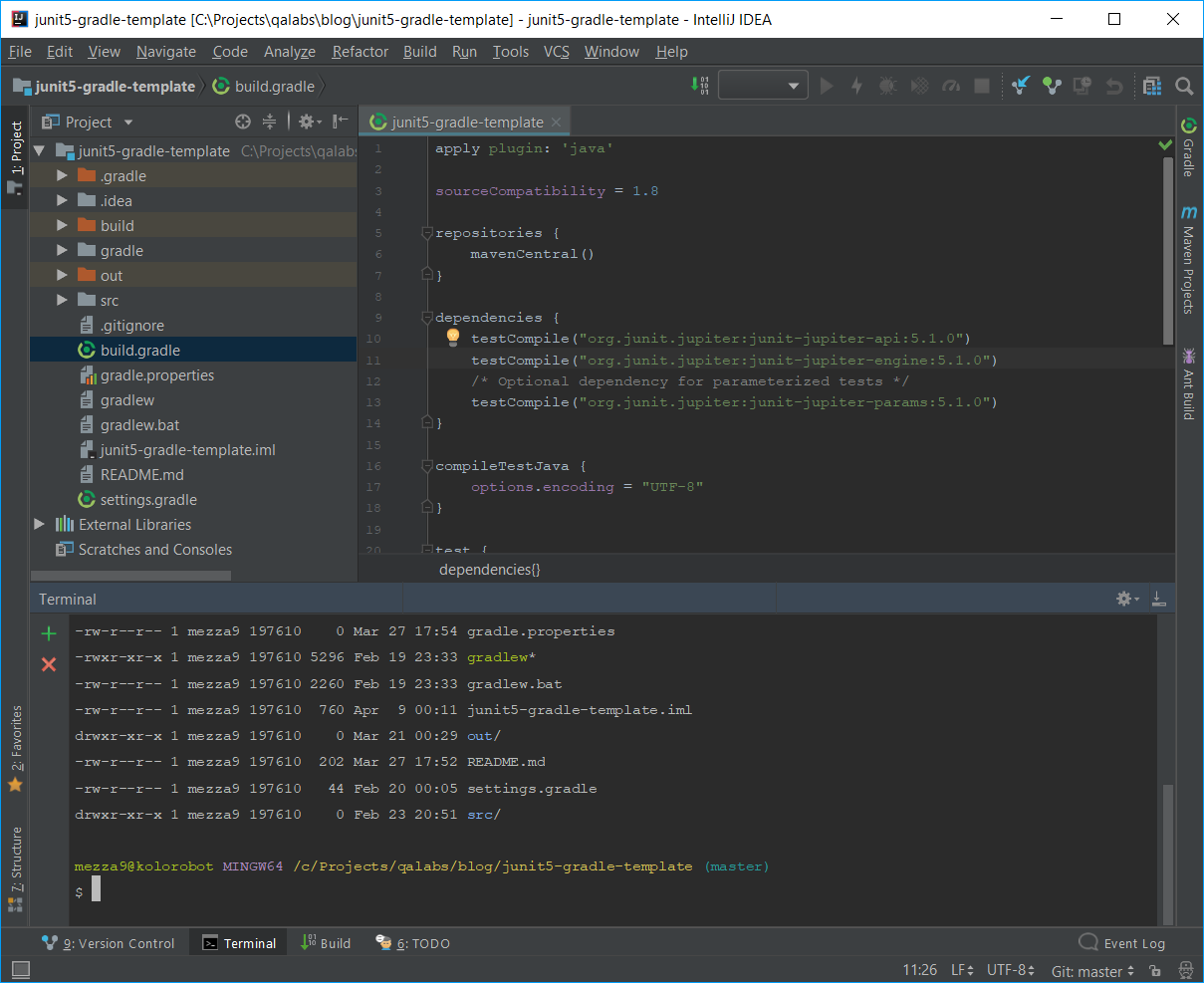Screen dimensions: 1204x983
Task: Open the Refactor menu
Action: point(360,52)
